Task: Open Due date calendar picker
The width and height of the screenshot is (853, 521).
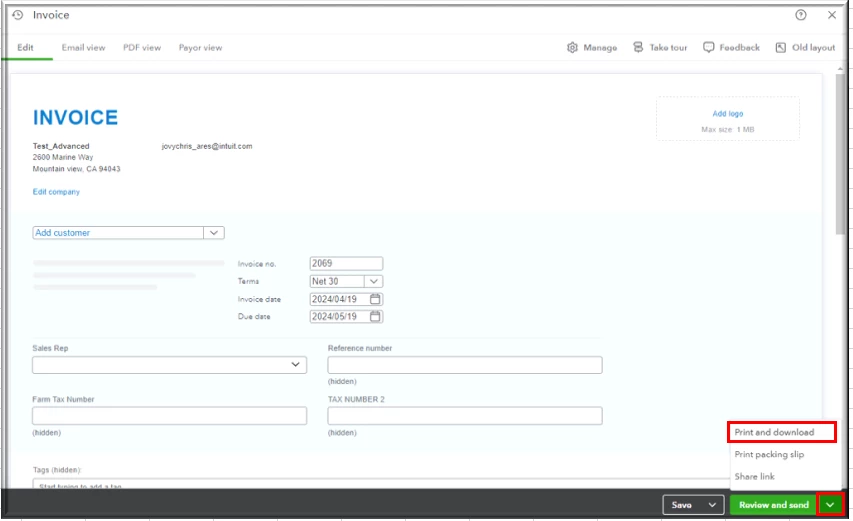Action: pos(375,317)
